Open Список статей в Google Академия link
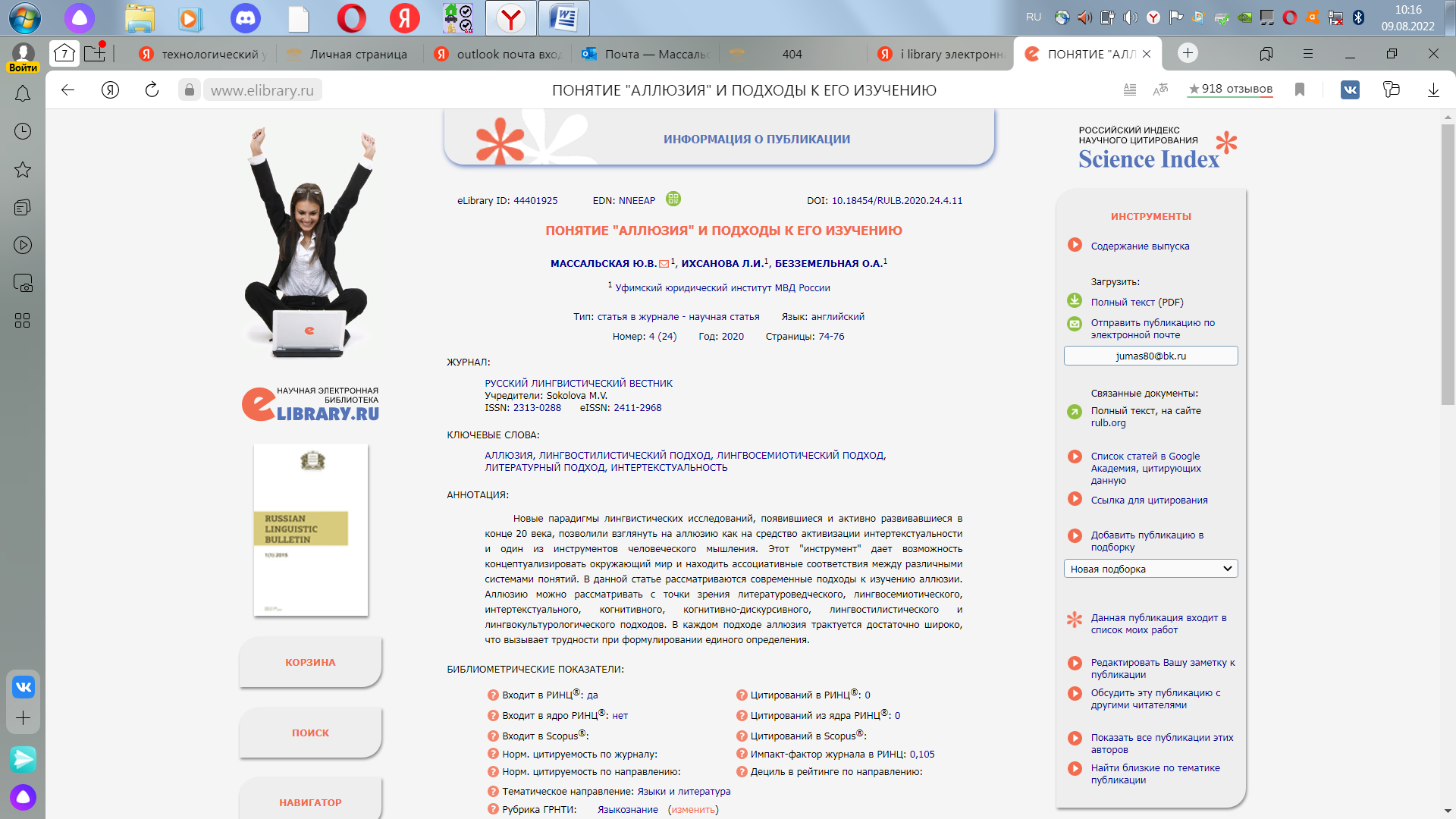This screenshot has height=819, width=1456. tap(1146, 468)
